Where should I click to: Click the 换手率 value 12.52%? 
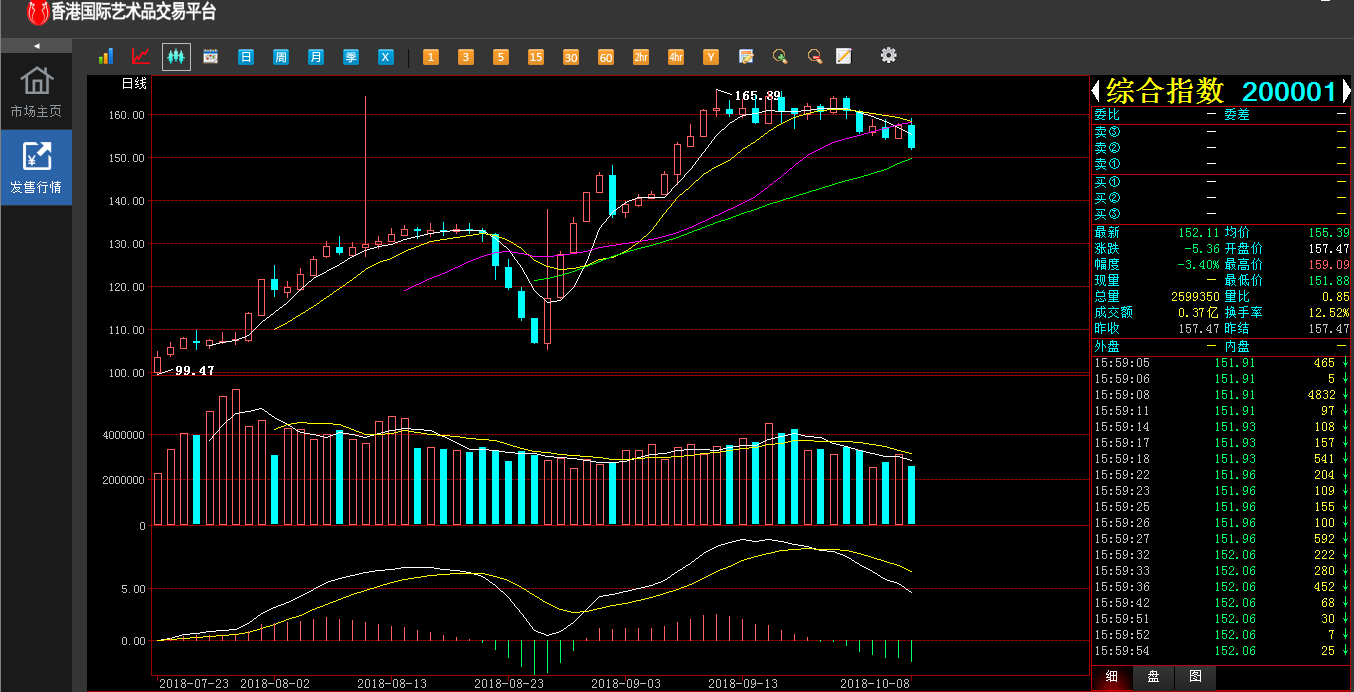pos(1328,313)
